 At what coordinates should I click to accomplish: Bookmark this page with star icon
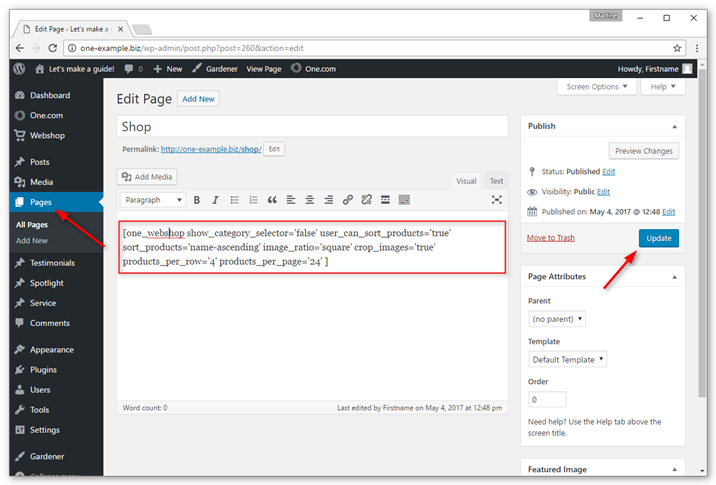pyautogui.click(x=677, y=48)
